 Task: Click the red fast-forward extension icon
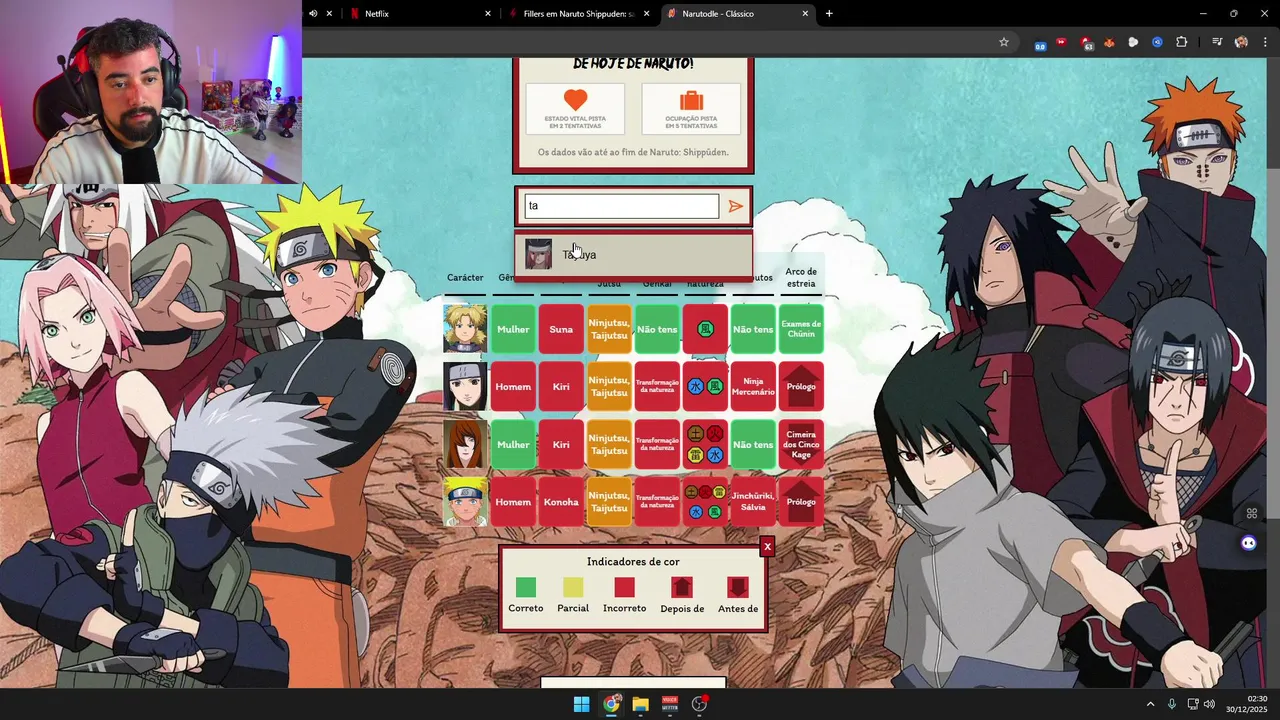[1062, 42]
